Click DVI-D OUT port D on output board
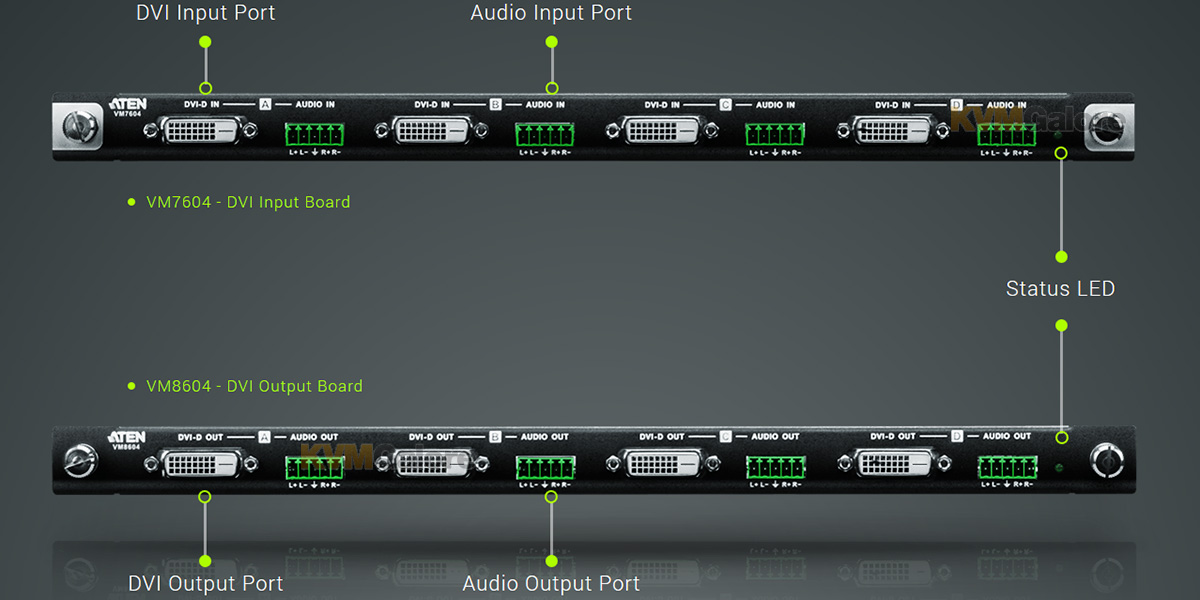Viewport: 1200px width, 600px height. (x=893, y=464)
